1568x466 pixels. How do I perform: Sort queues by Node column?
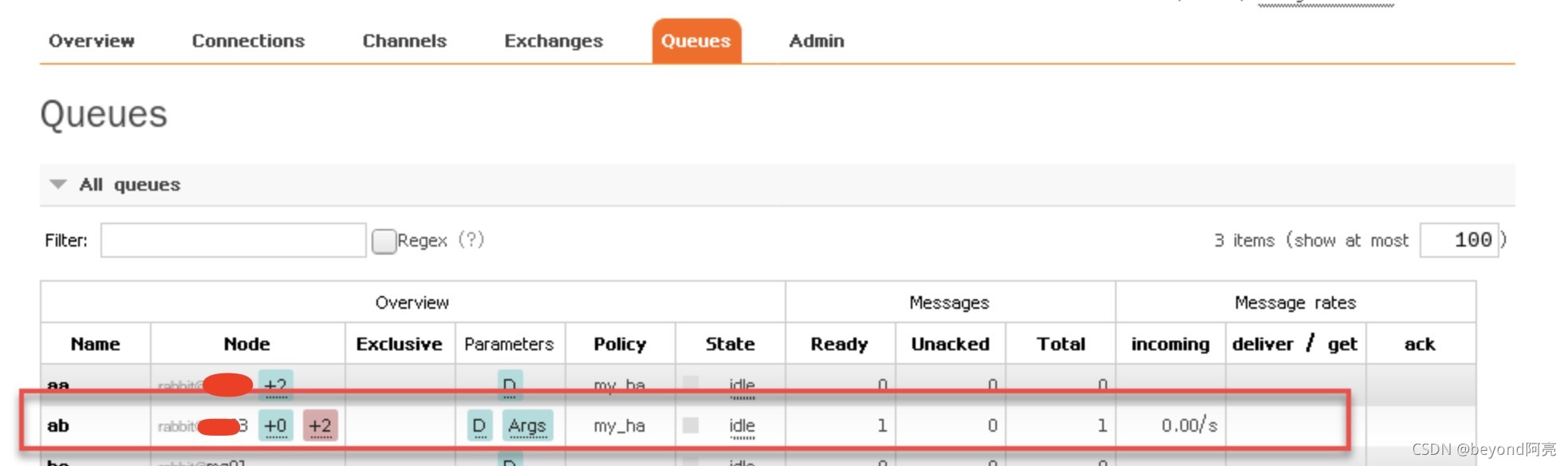[x=247, y=344]
